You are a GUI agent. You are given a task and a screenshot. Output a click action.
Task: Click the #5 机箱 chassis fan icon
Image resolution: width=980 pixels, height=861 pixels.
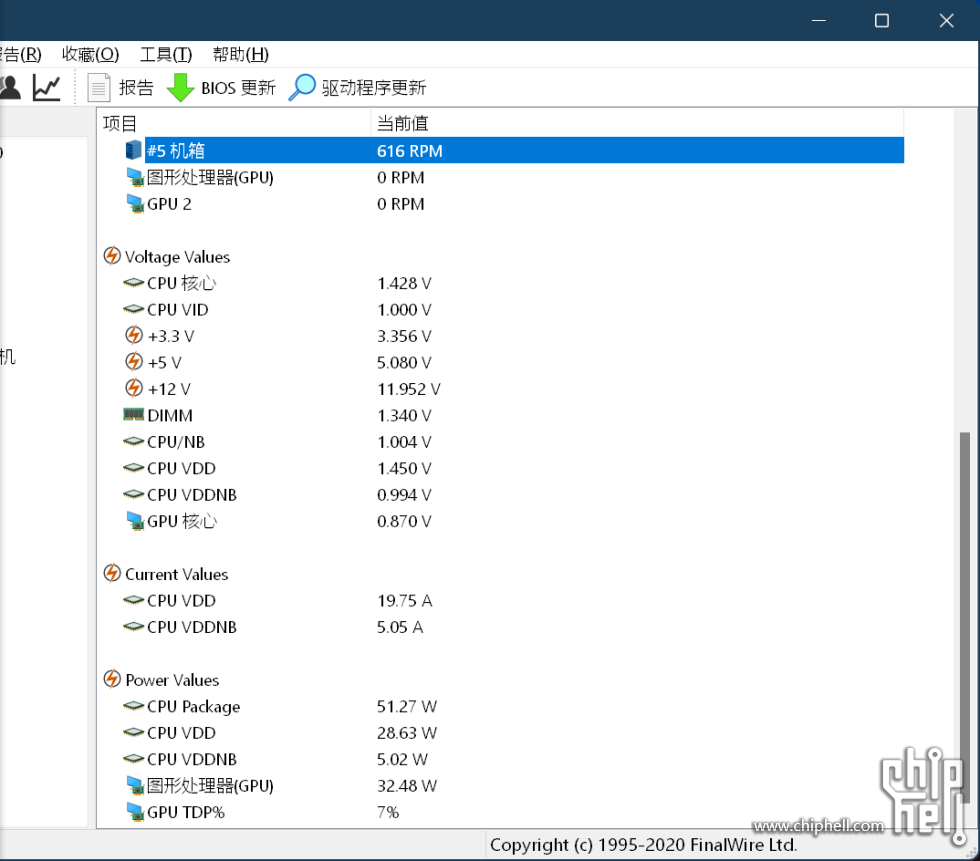[133, 150]
